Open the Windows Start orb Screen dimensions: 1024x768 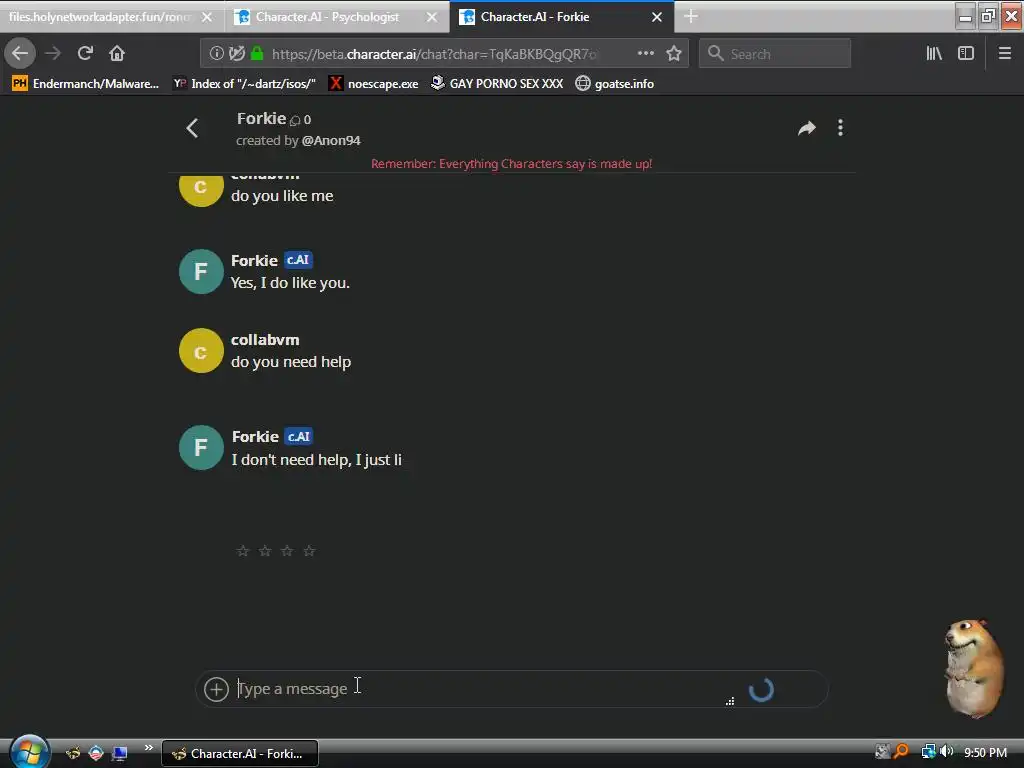tap(29, 752)
